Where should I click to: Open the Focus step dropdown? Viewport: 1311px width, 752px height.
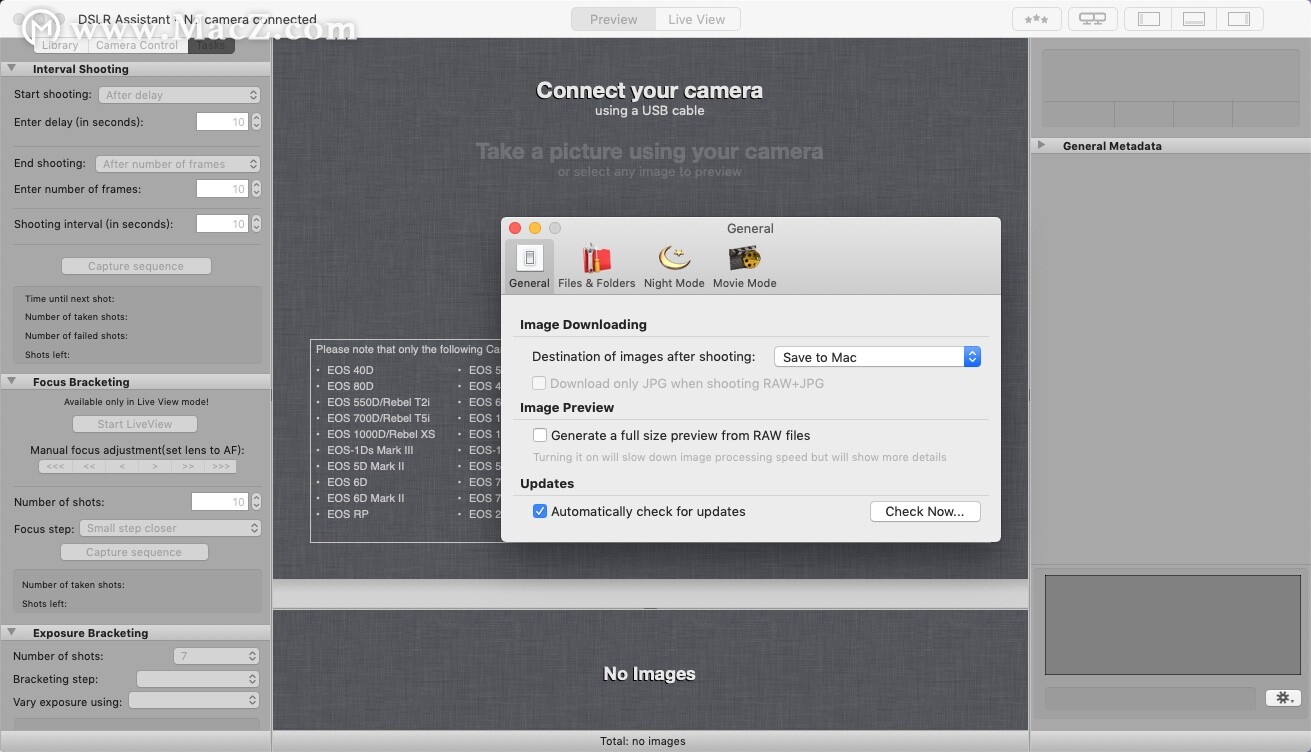[x=171, y=528]
